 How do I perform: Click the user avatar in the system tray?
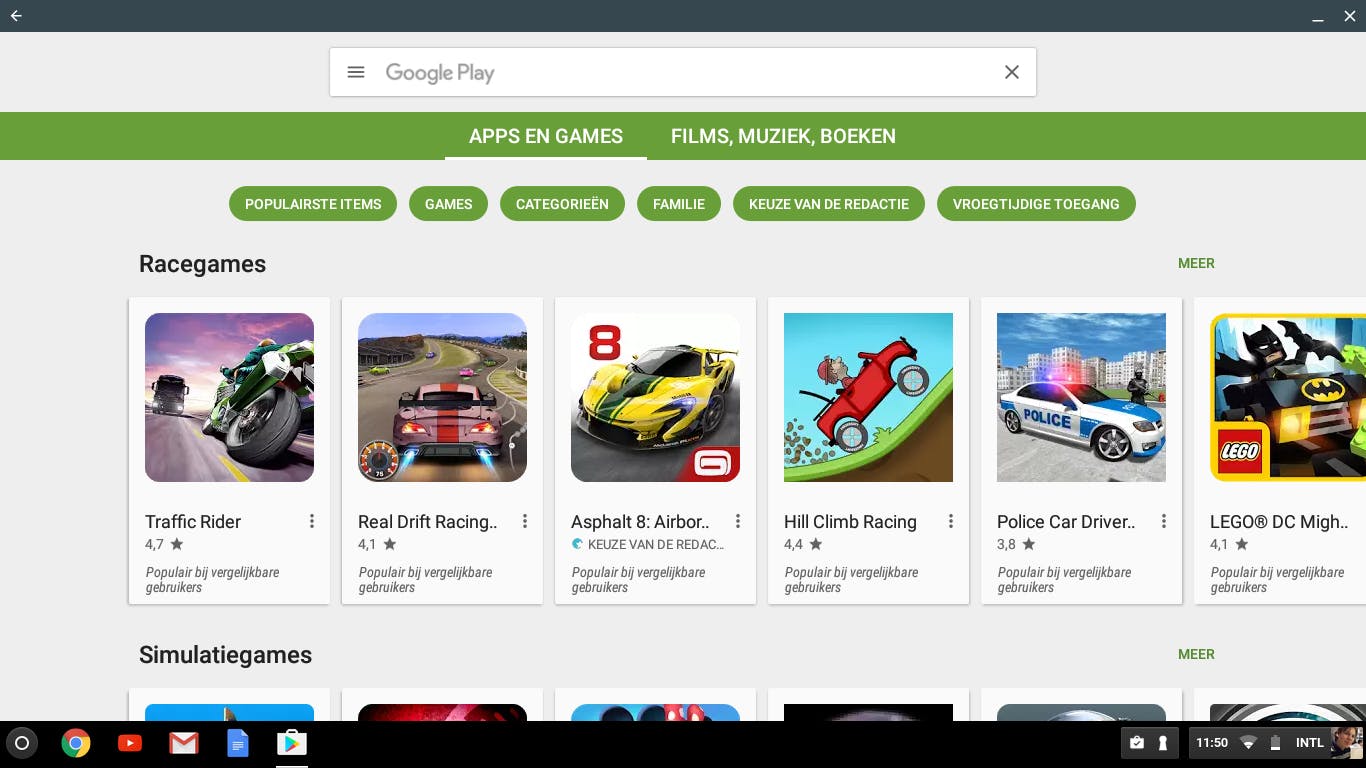tap(1346, 743)
